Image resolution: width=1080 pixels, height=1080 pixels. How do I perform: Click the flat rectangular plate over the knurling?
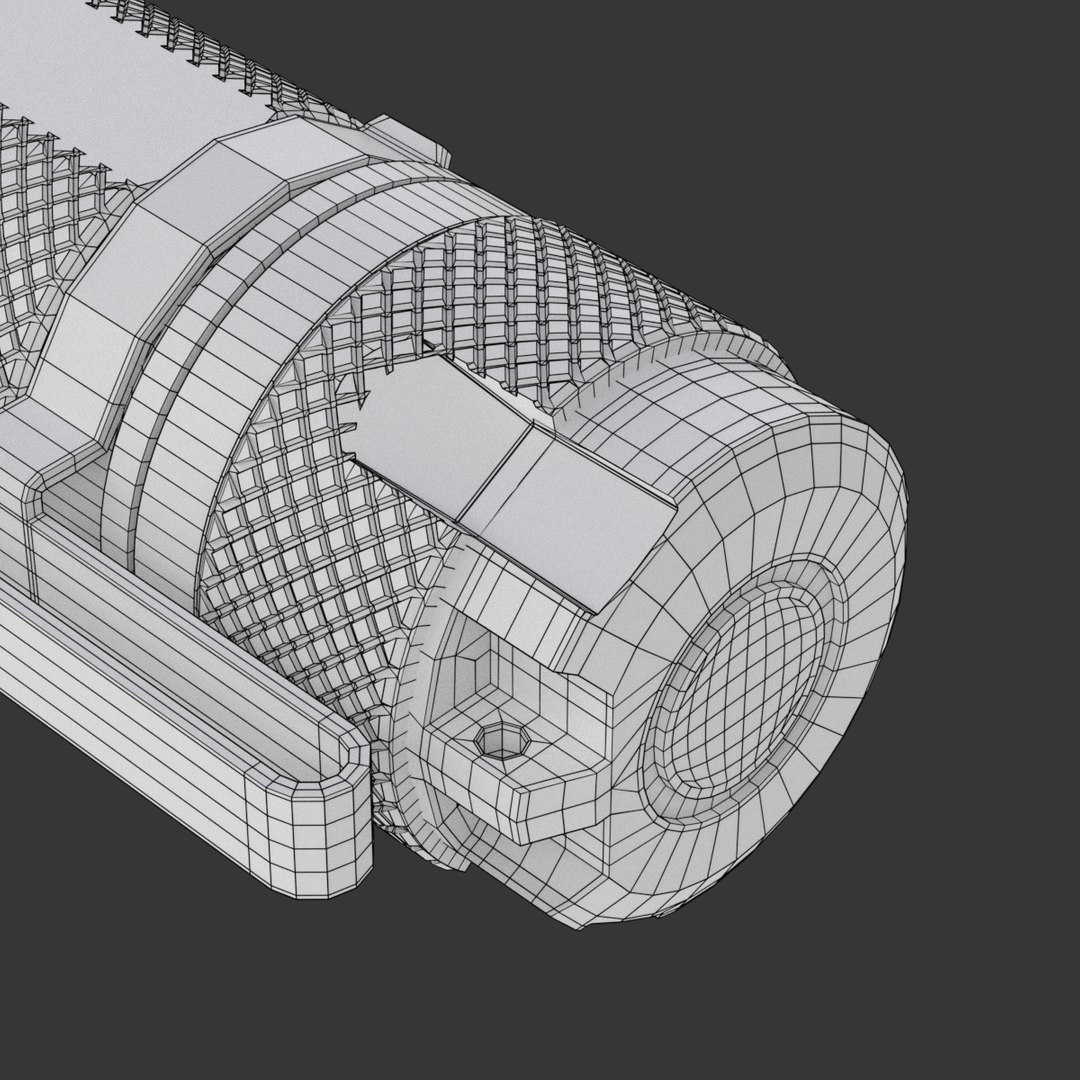pos(511,482)
